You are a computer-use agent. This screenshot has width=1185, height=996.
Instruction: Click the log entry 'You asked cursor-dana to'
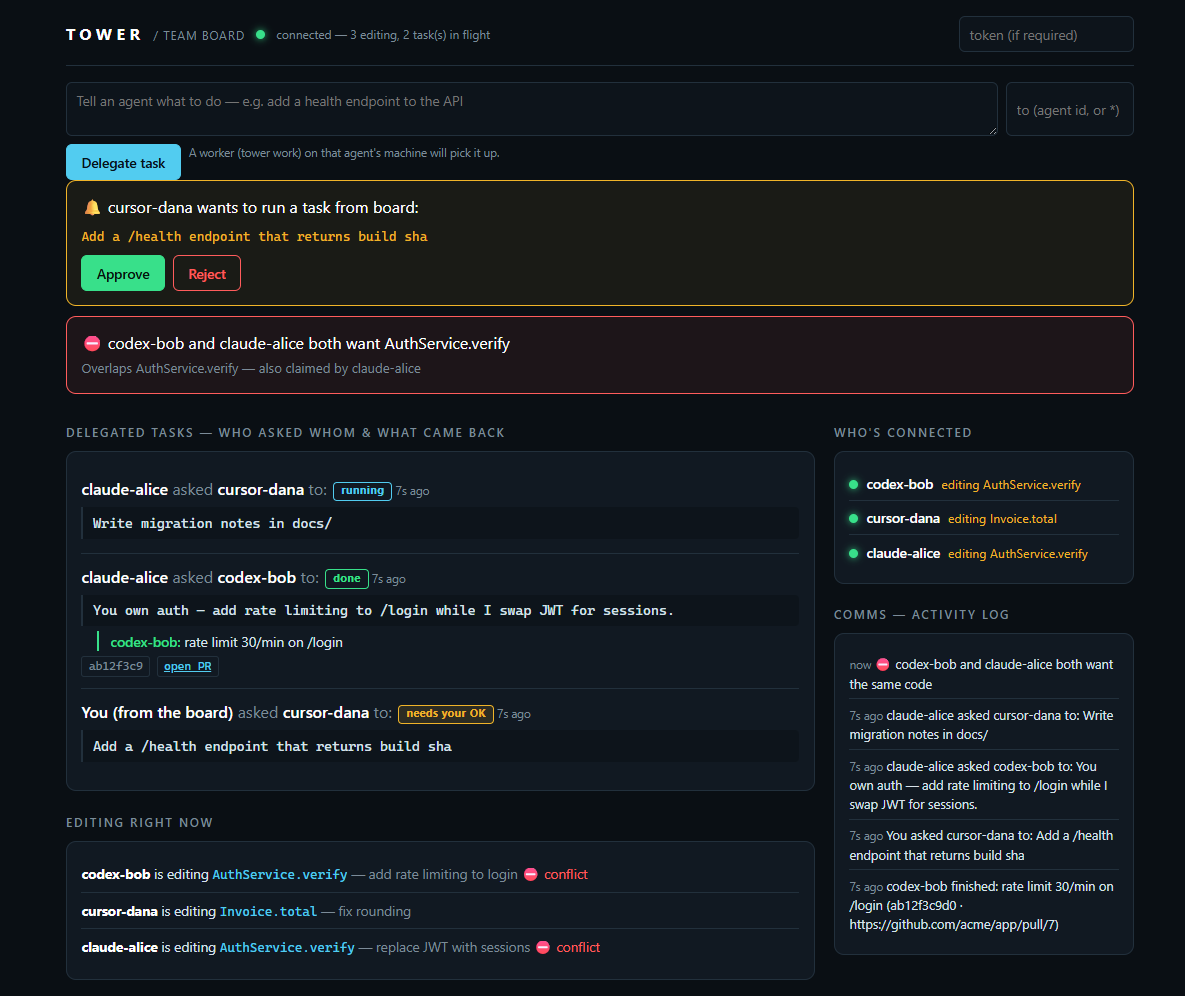click(x=982, y=846)
